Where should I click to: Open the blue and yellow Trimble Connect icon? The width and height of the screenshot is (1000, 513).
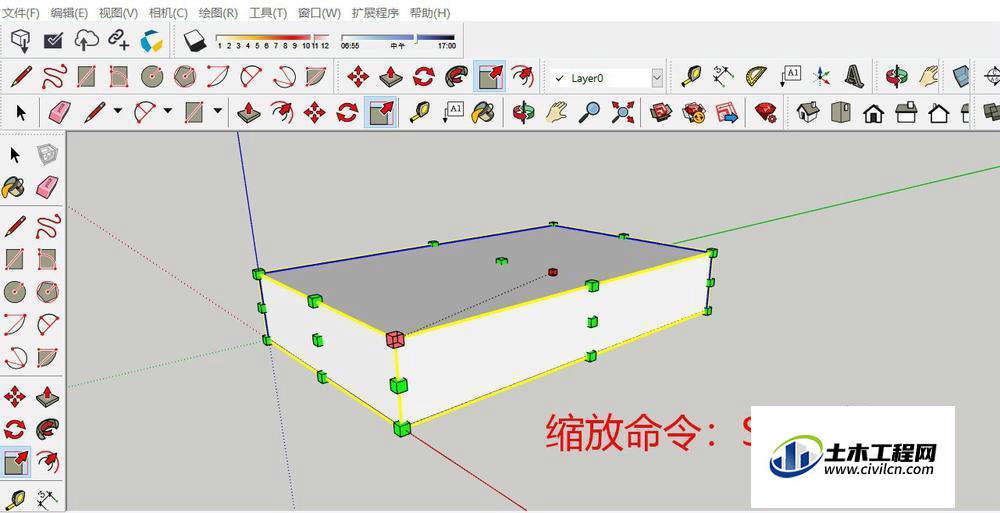(152, 41)
